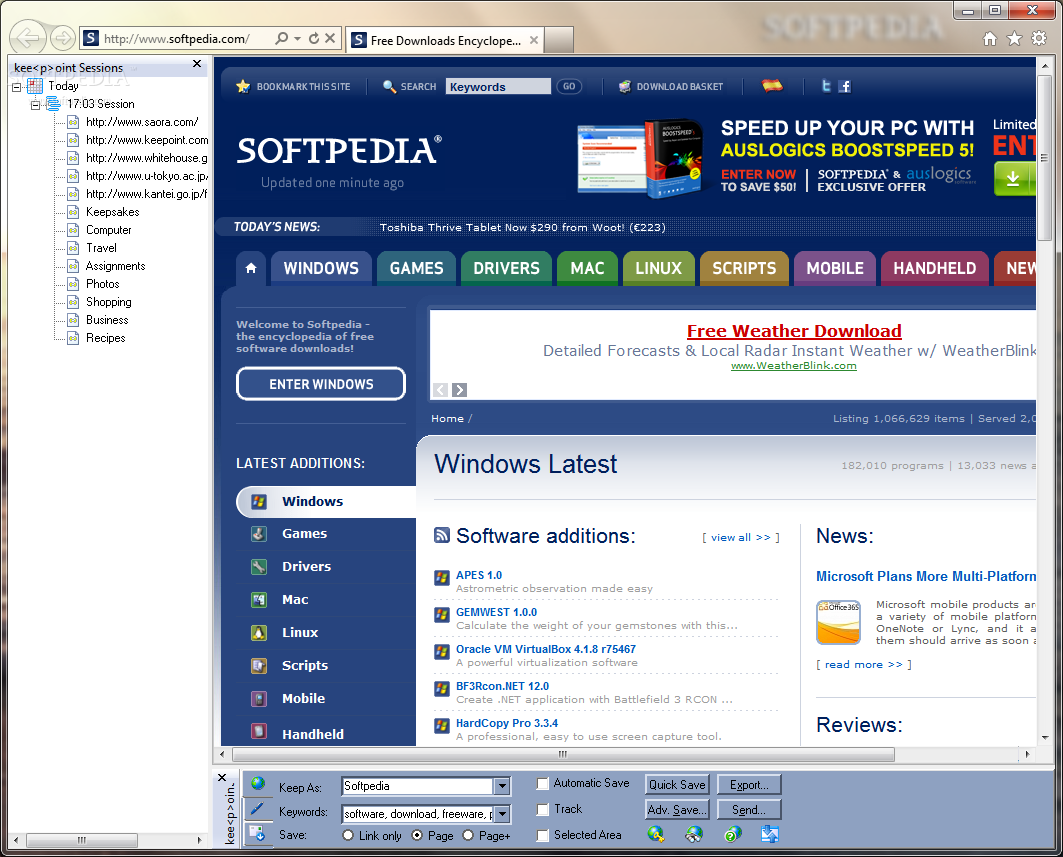The height and width of the screenshot is (857, 1063).
Task: Collapse the Today tree node
Action: 16,87
